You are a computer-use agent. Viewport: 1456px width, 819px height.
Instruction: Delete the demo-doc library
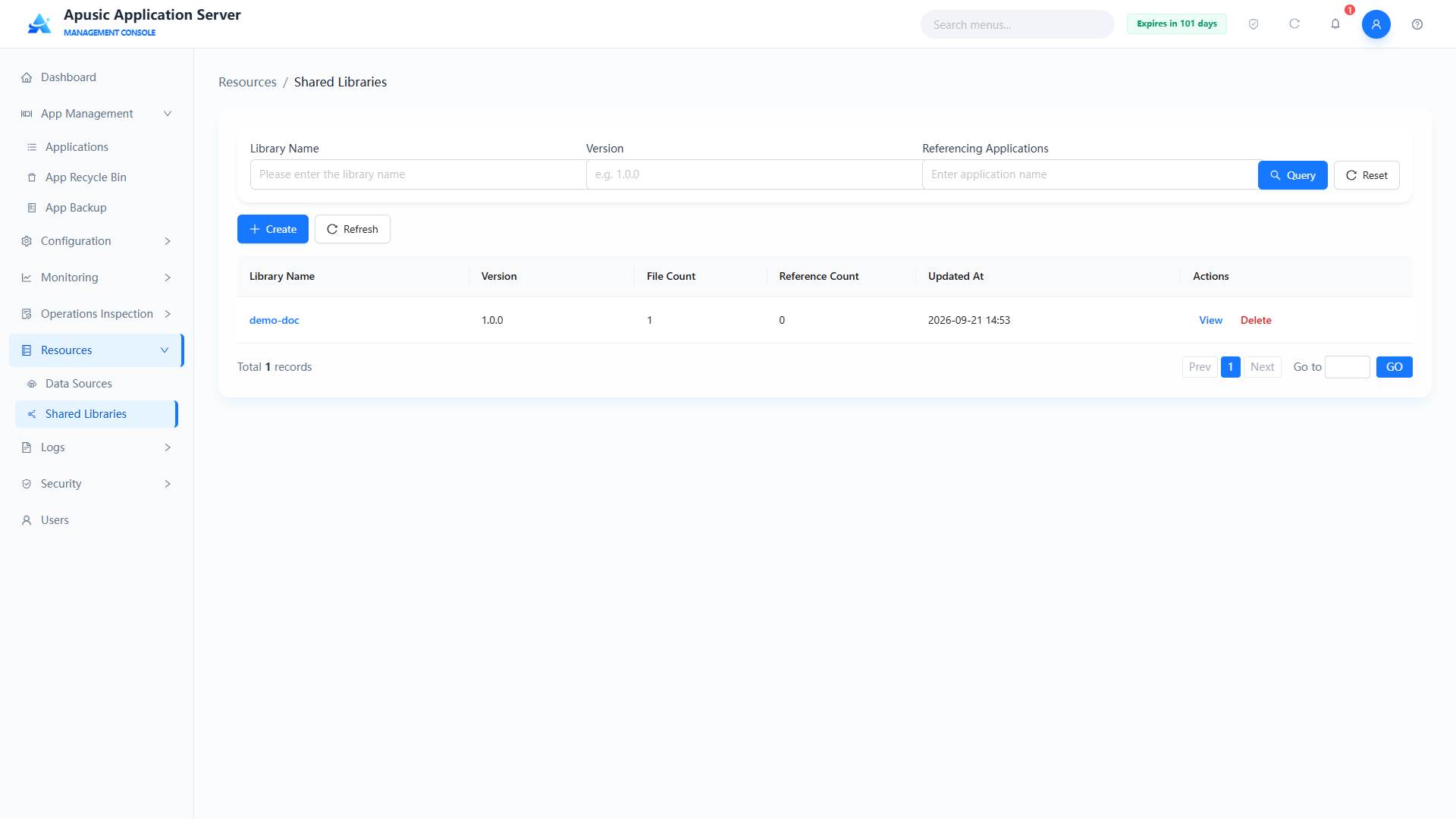point(1256,320)
